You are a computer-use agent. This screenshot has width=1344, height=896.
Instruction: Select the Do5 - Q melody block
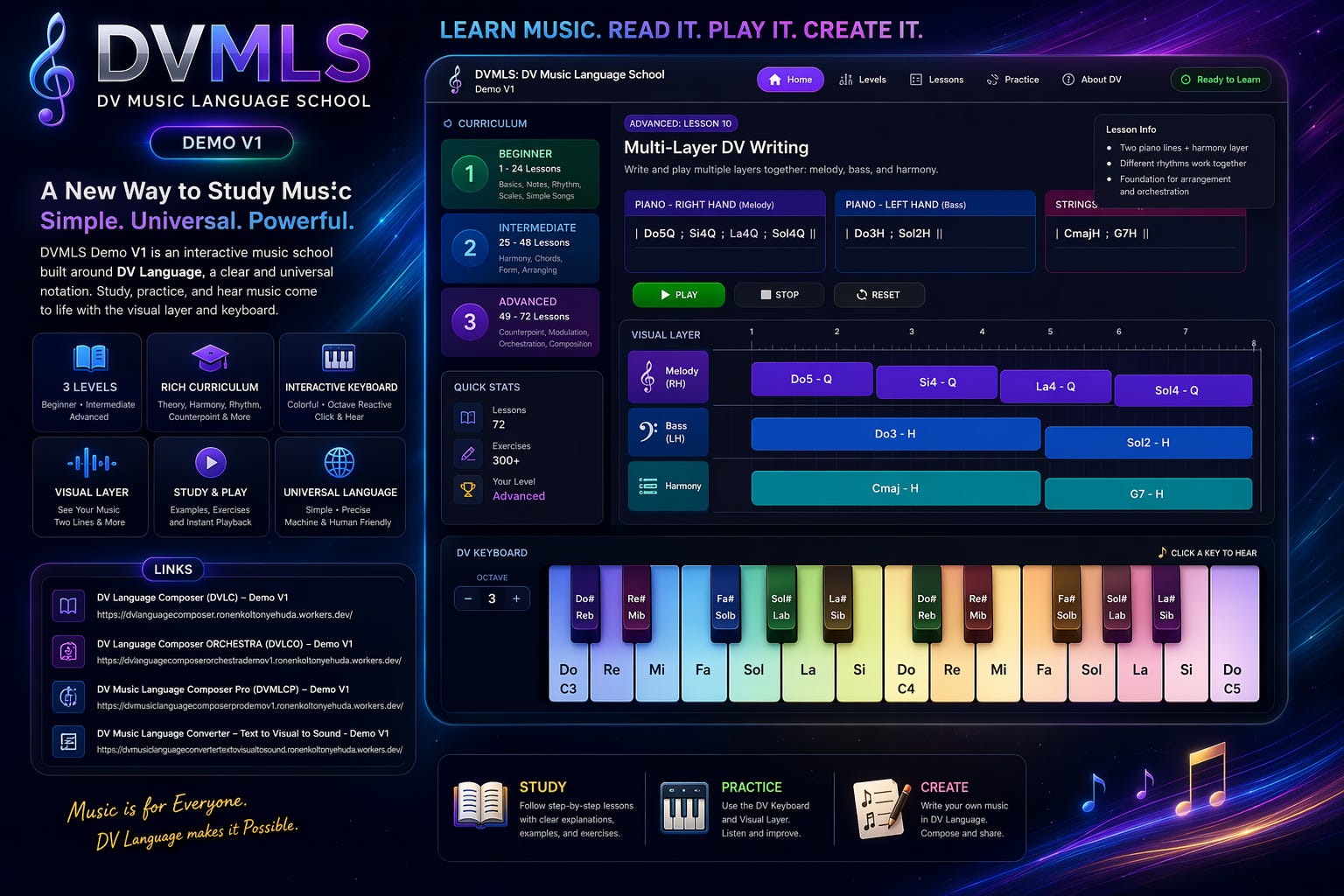click(x=811, y=379)
